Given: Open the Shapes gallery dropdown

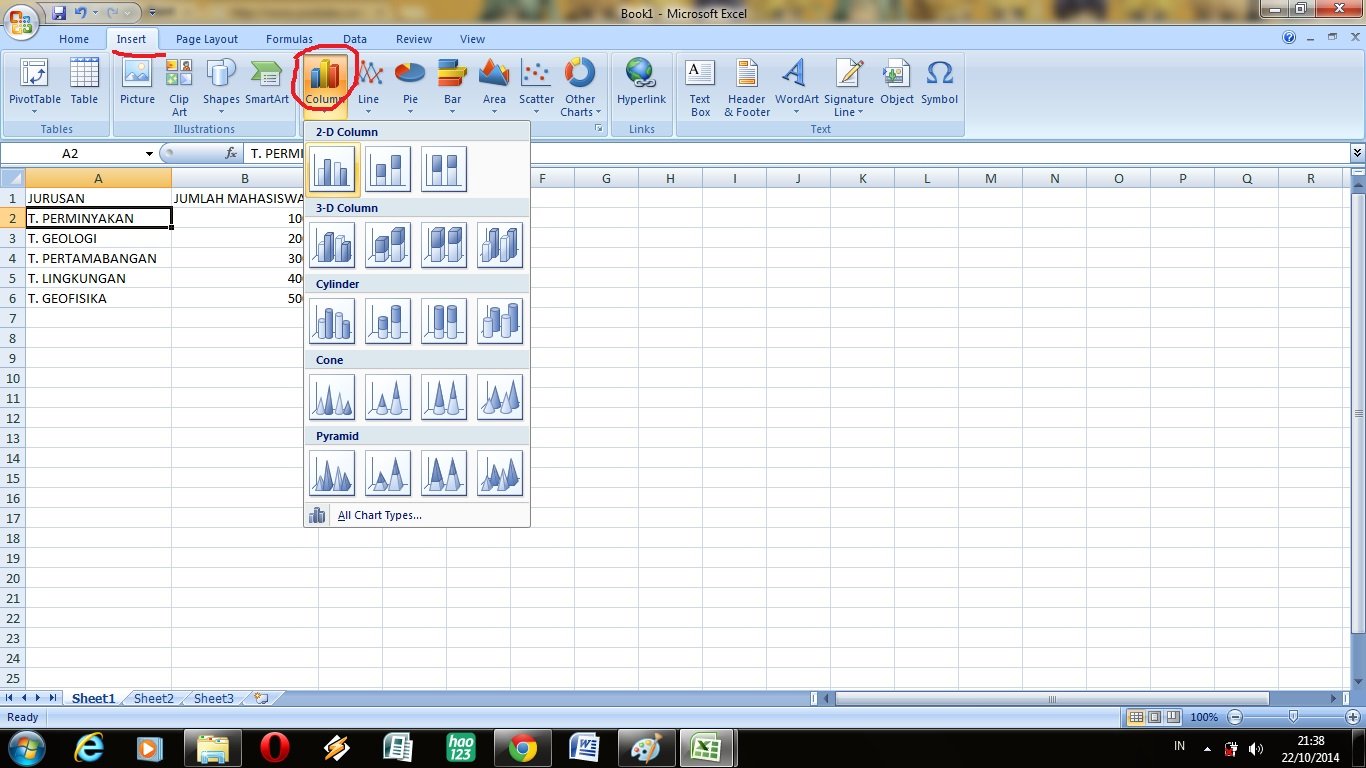Looking at the screenshot, I should 221,87.
